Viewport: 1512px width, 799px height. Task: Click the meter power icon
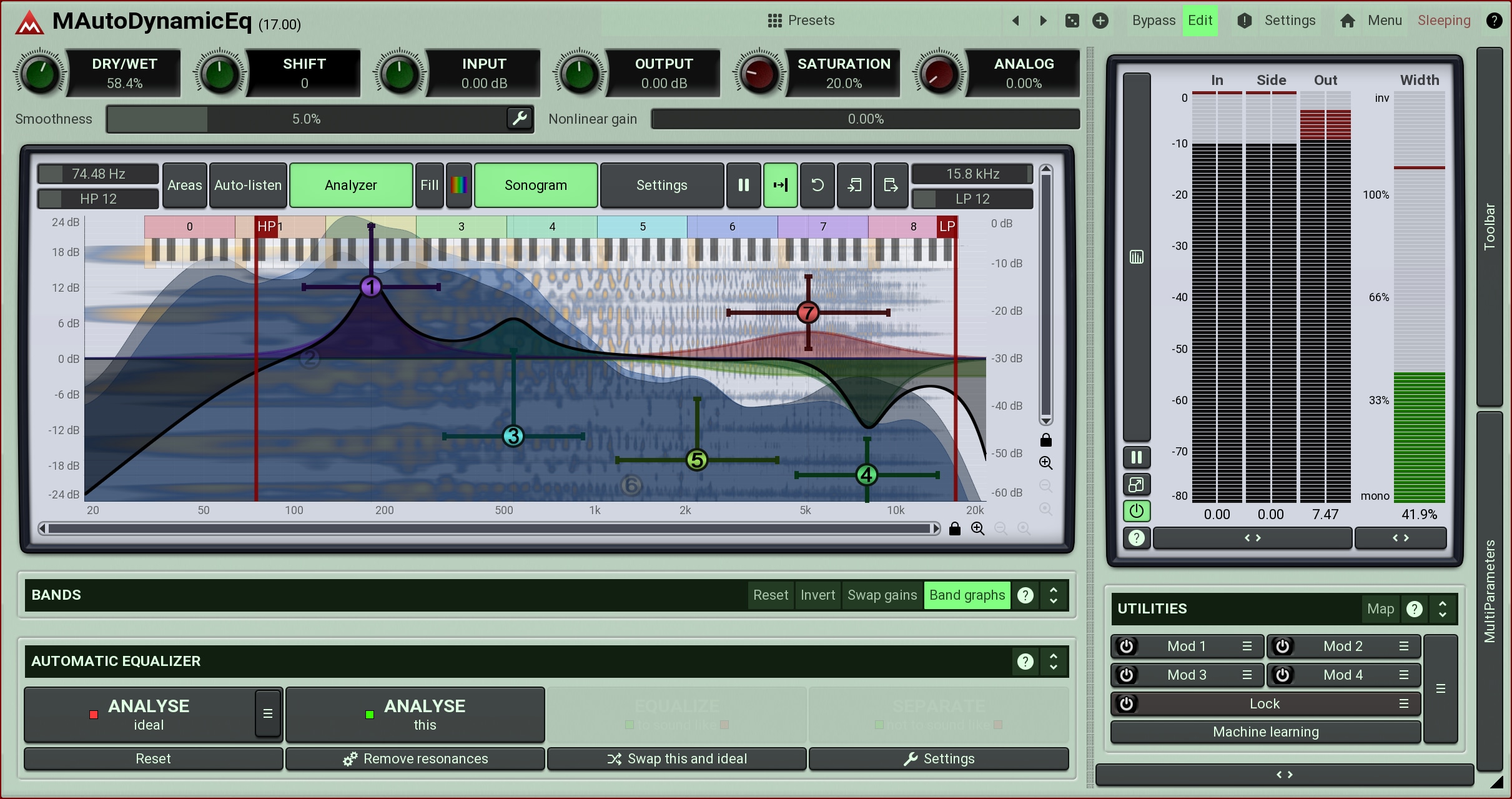click(x=1137, y=511)
